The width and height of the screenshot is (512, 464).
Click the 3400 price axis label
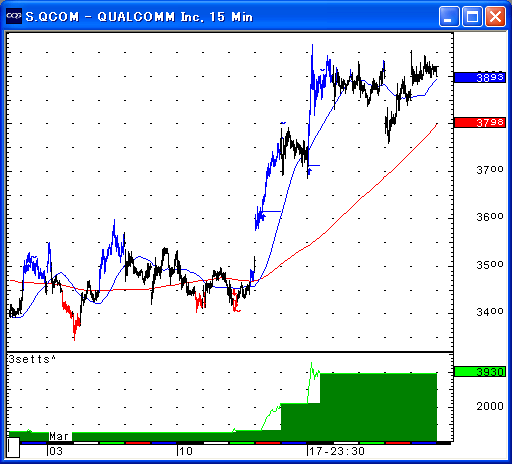coord(490,312)
